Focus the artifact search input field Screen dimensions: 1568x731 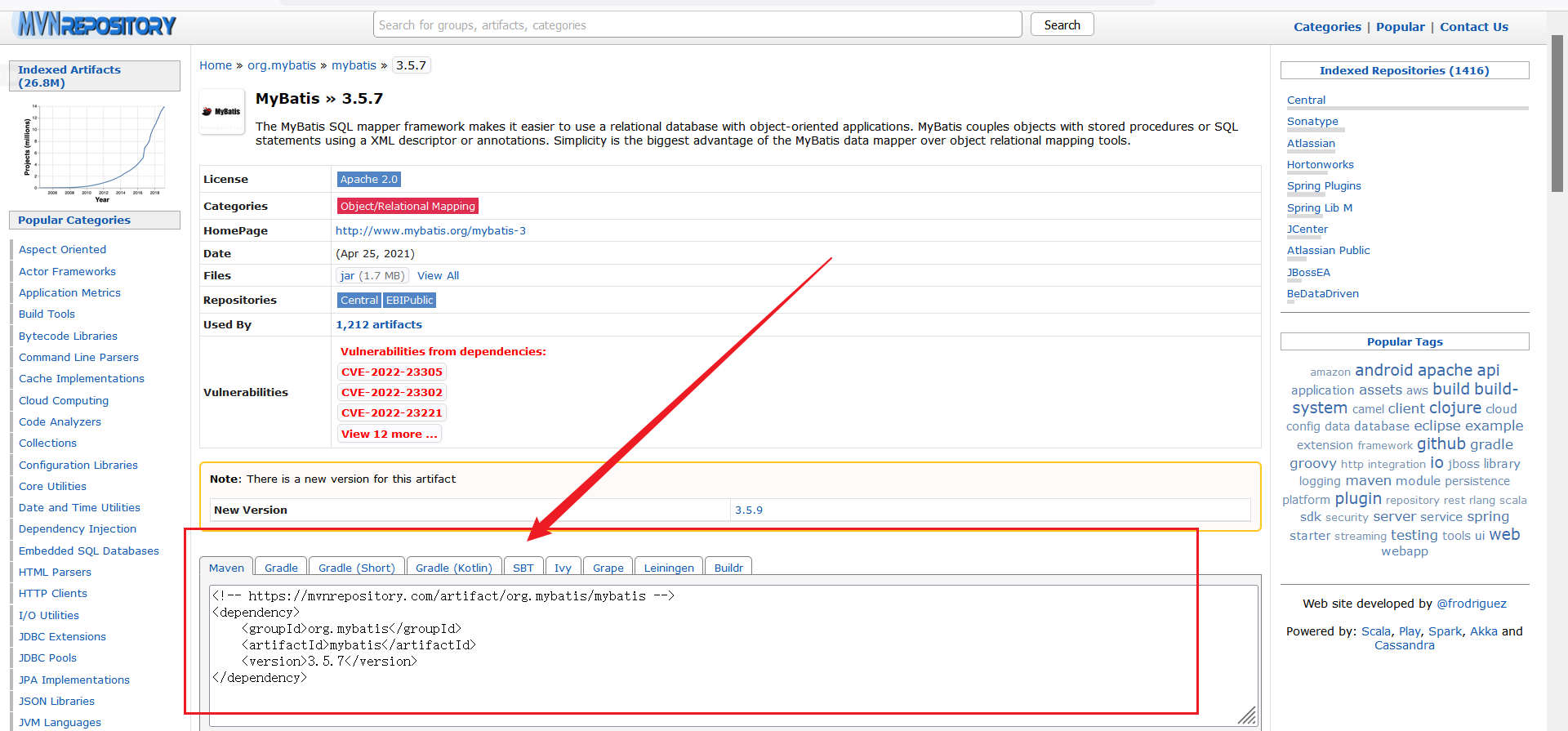click(697, 25)
